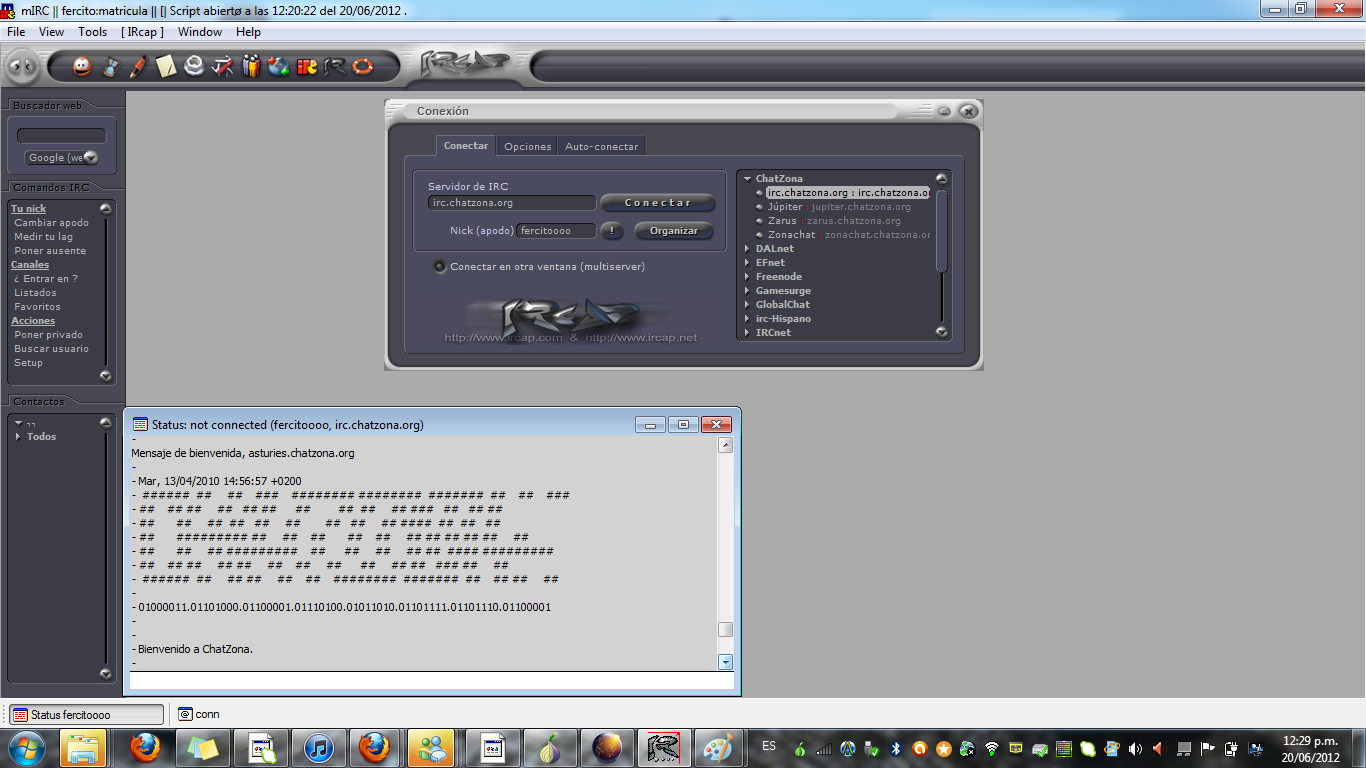Click the Swiss army knife toolbar icon
This screenshot has width=1366, height=768.
(222, 67)
